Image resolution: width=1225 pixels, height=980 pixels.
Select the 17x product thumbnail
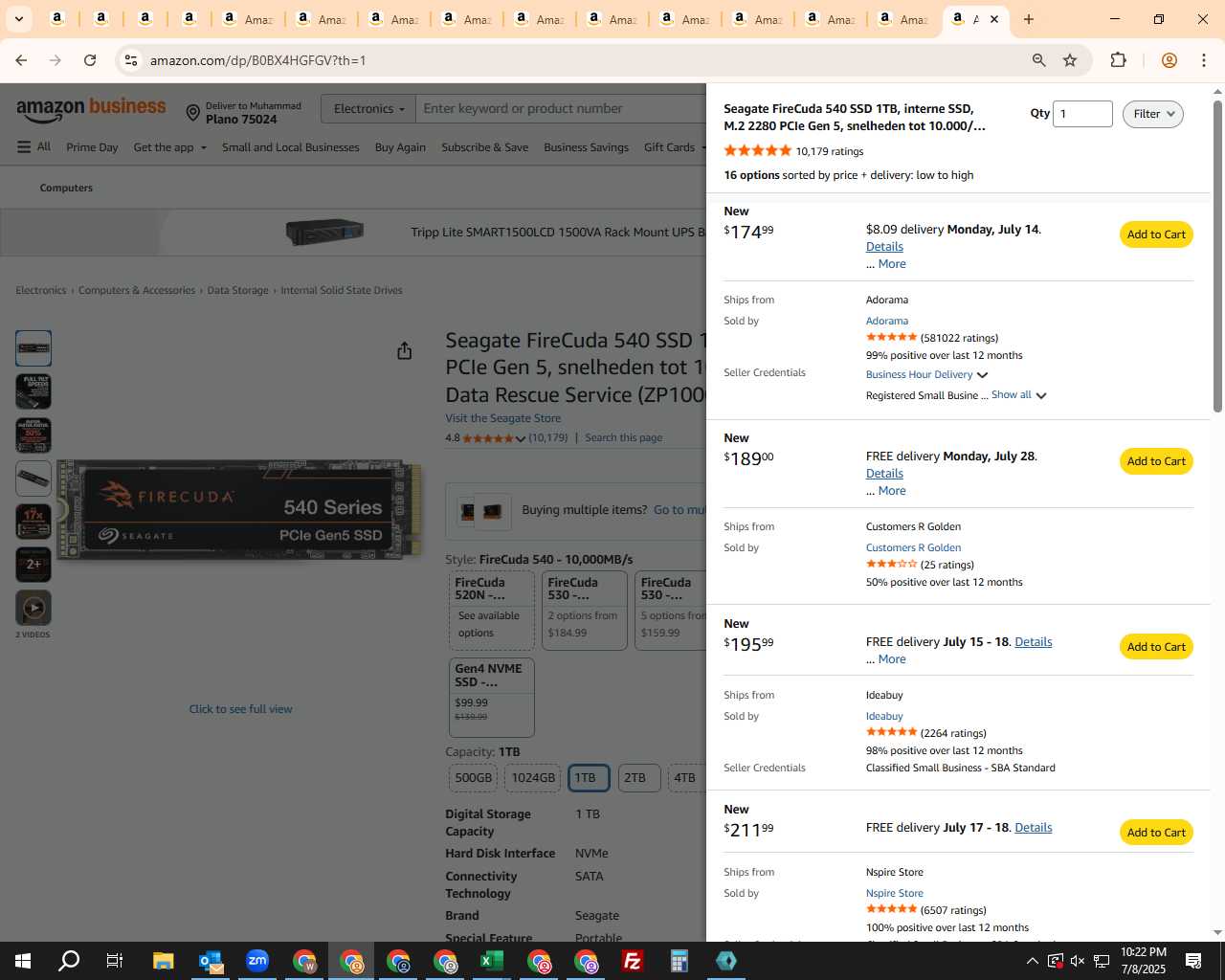click(x=33, y=522)
